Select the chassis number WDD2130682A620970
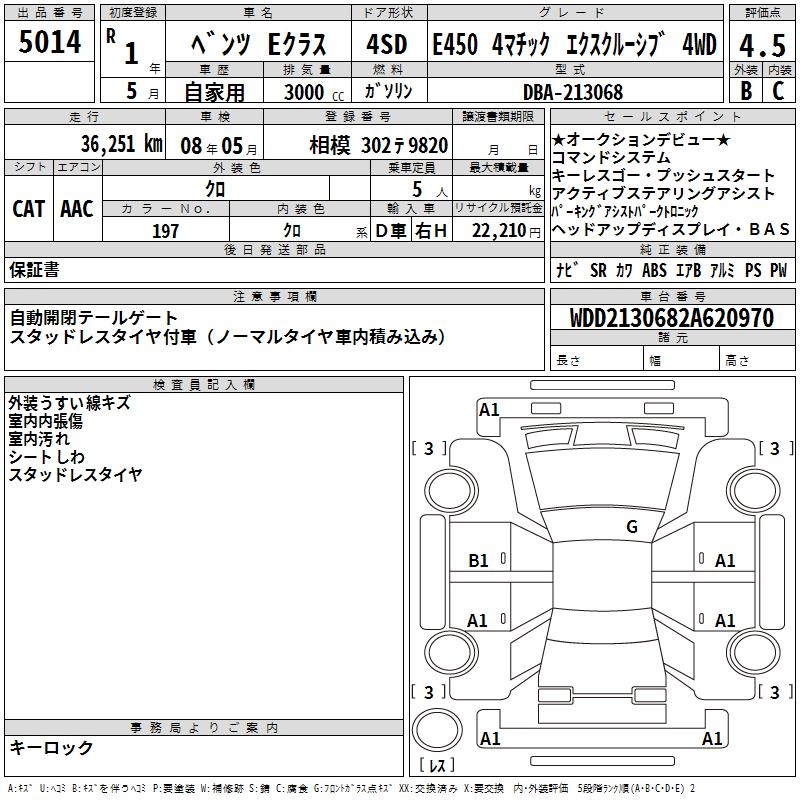 click(672, 318)
